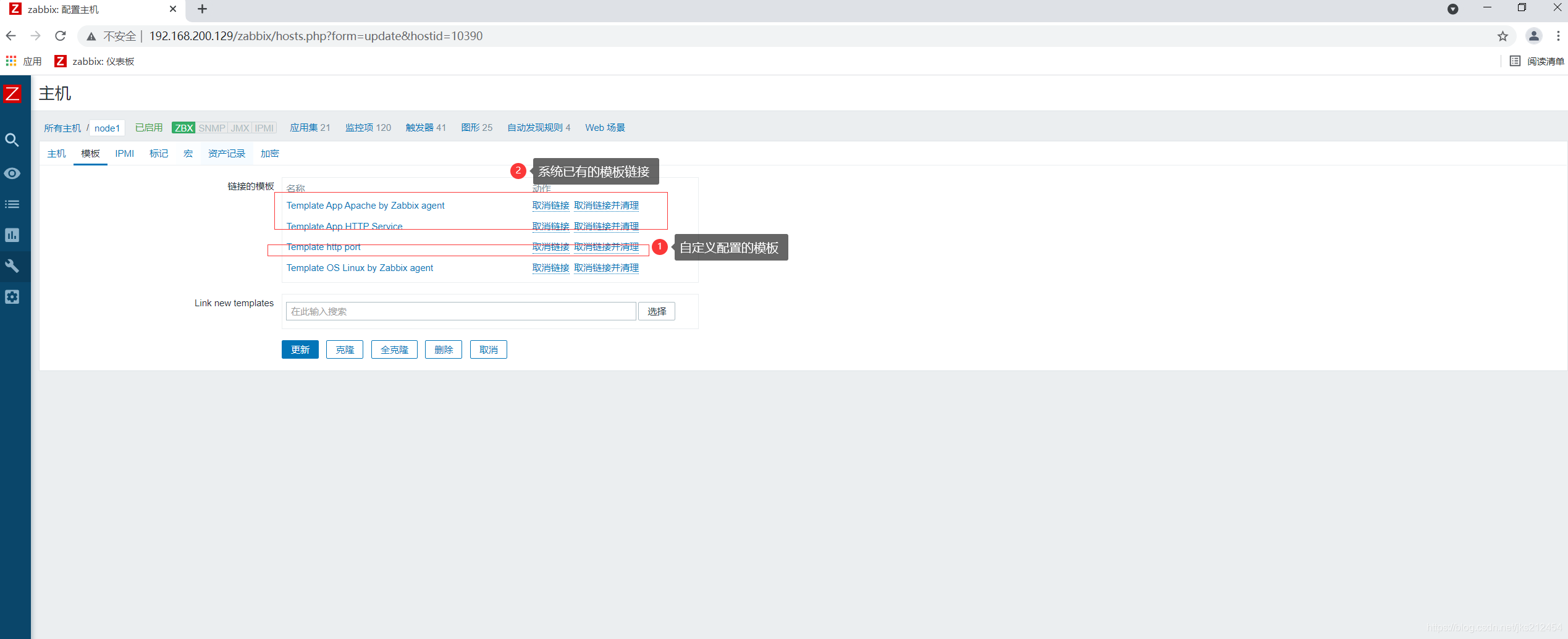This screenshot has height=639, width=1568.
Task: Click the SNMP availability badge
Action: point(212,128)
